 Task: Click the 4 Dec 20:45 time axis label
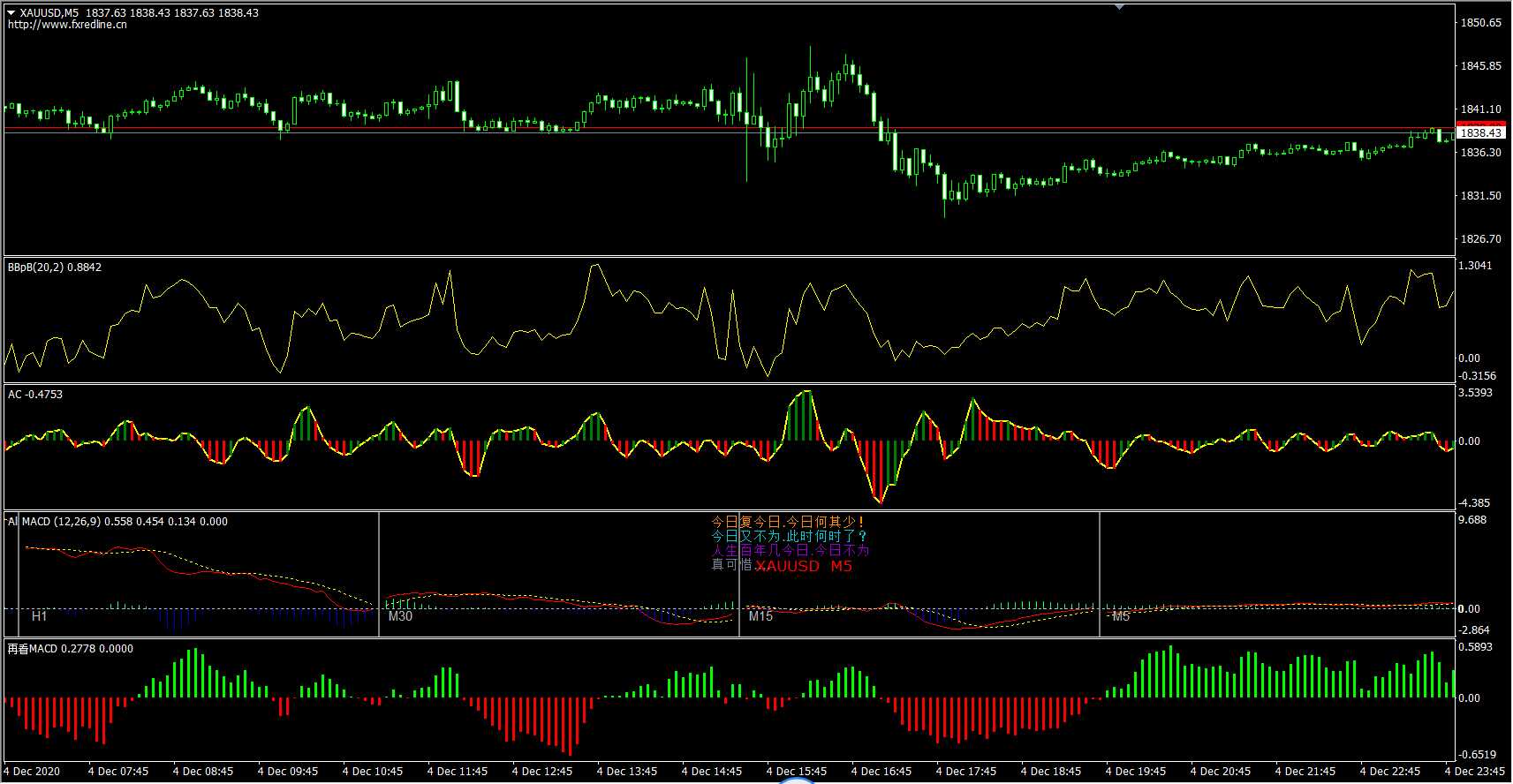point(1221,772)
